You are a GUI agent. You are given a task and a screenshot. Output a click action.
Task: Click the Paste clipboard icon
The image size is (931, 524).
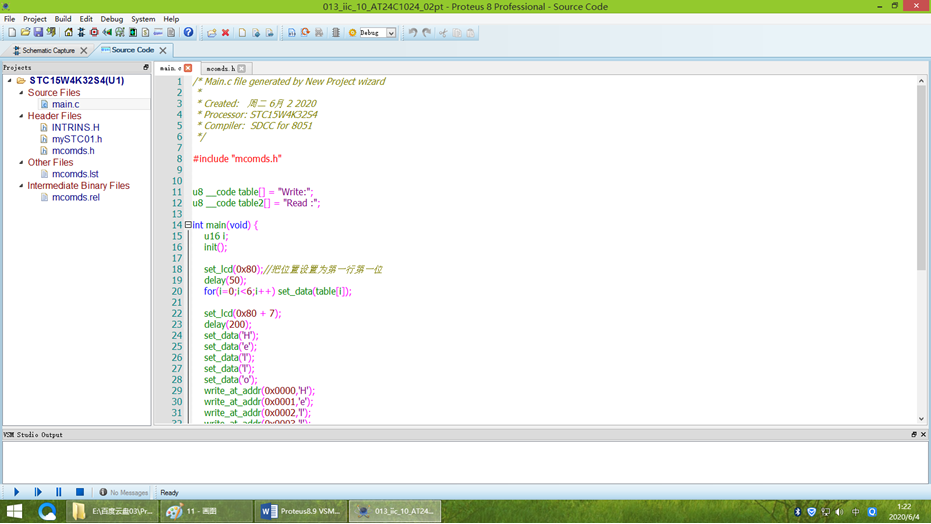click(470, 33)
